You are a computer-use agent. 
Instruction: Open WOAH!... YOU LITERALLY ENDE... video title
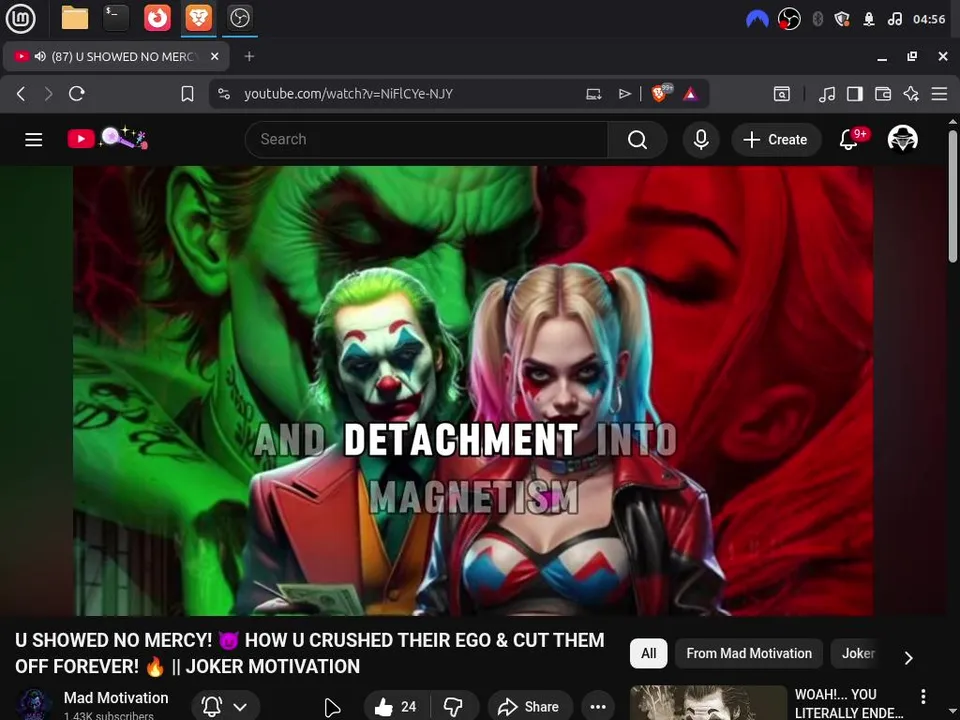pos(849,703)
